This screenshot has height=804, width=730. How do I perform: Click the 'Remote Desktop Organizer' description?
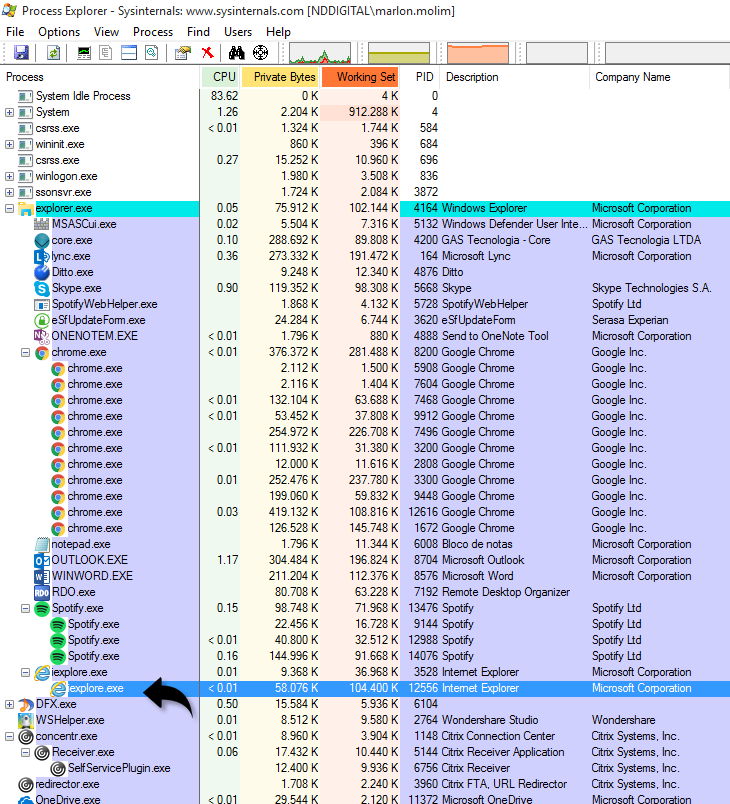click(x=505, y=592)
